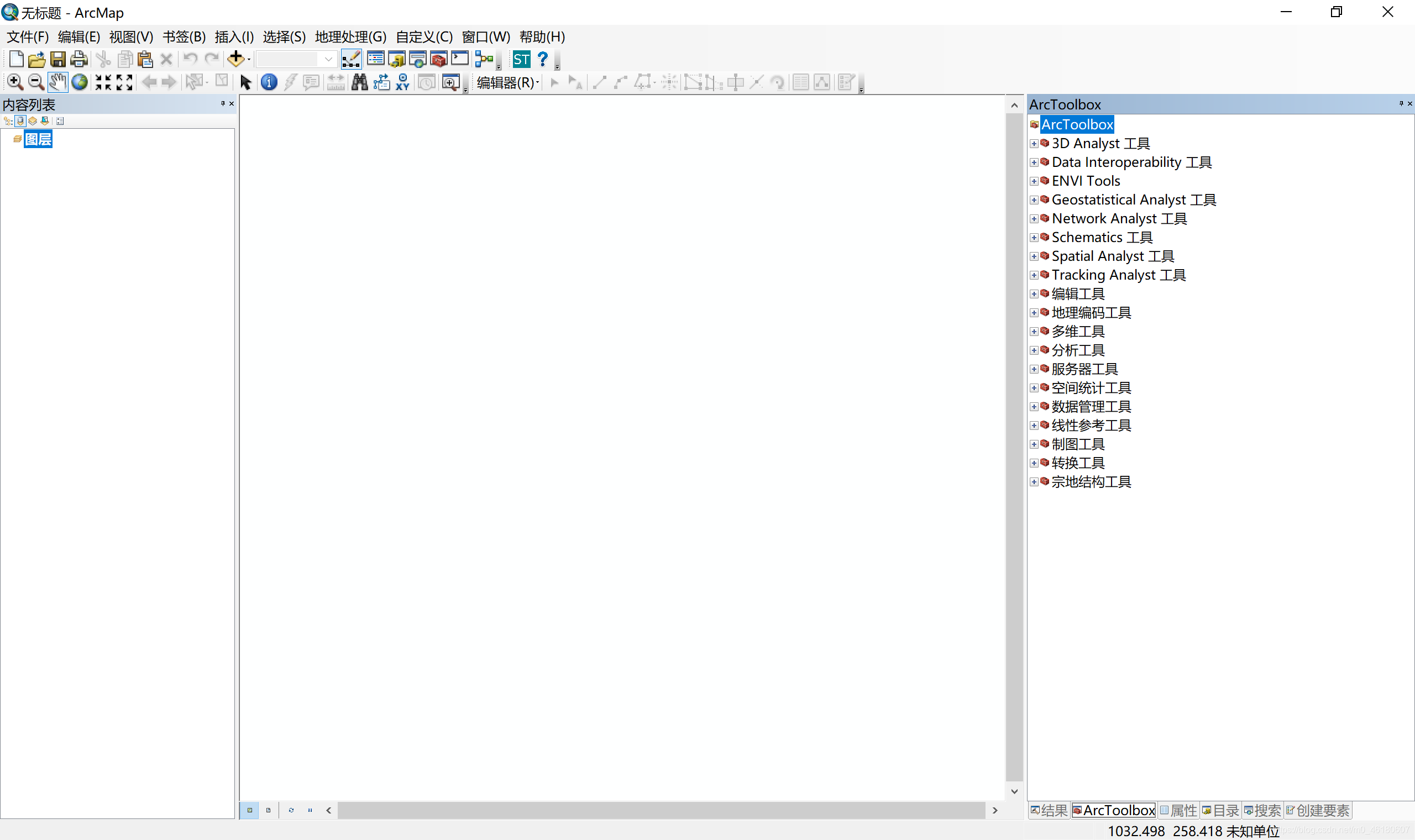Open the 地理处理(G) menu
Screen dimensions: 1415x840
pos(350,37)
